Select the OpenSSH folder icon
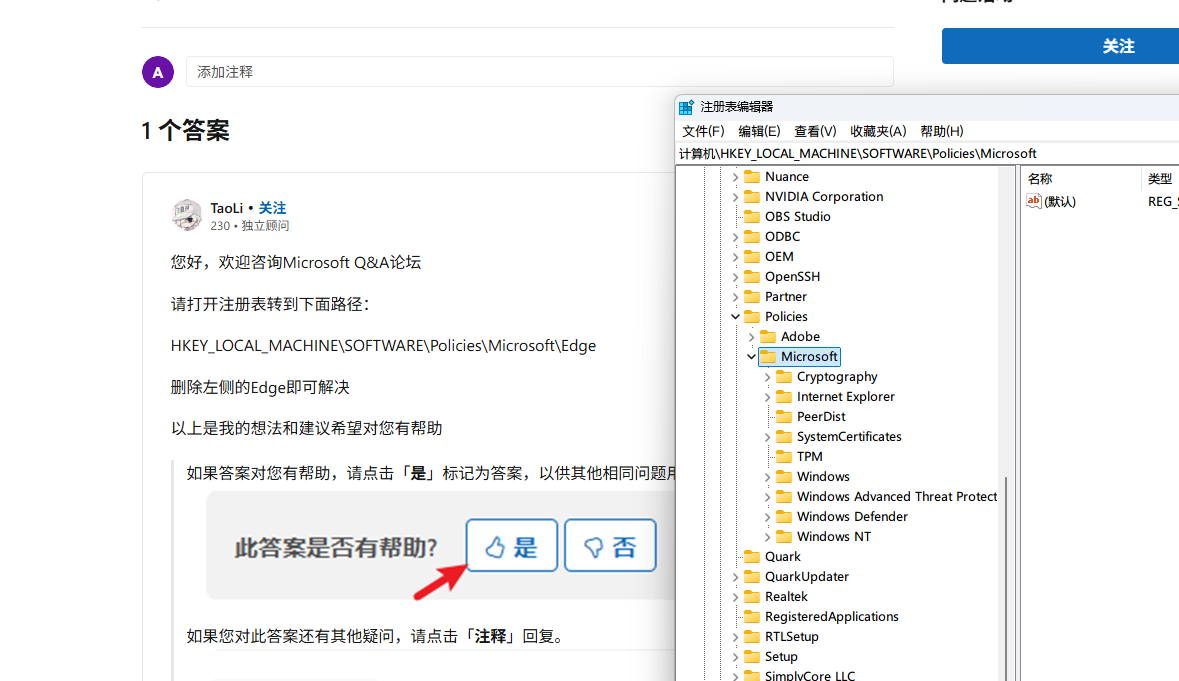Image resolution: width=1179 pixels, height=681 pixels. pyautogui.click(x=752, y=277)
